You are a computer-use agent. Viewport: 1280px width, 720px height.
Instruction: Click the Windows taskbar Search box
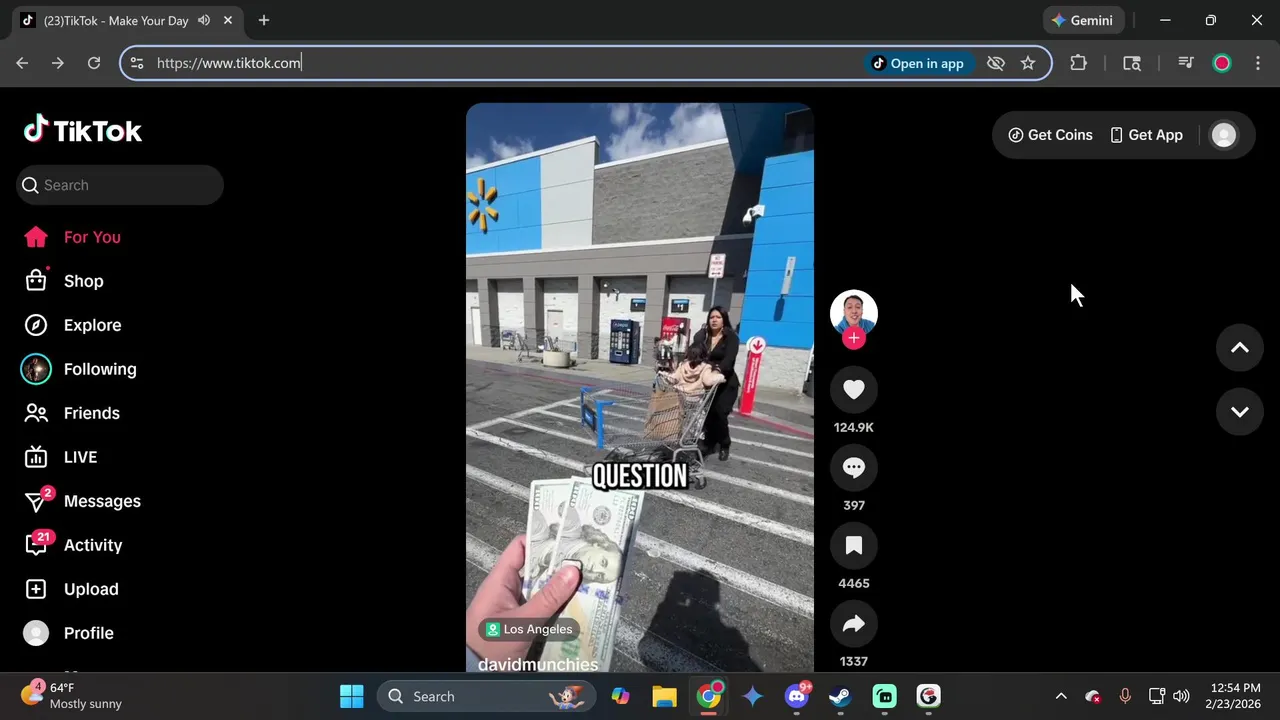[x=486, y=696]
